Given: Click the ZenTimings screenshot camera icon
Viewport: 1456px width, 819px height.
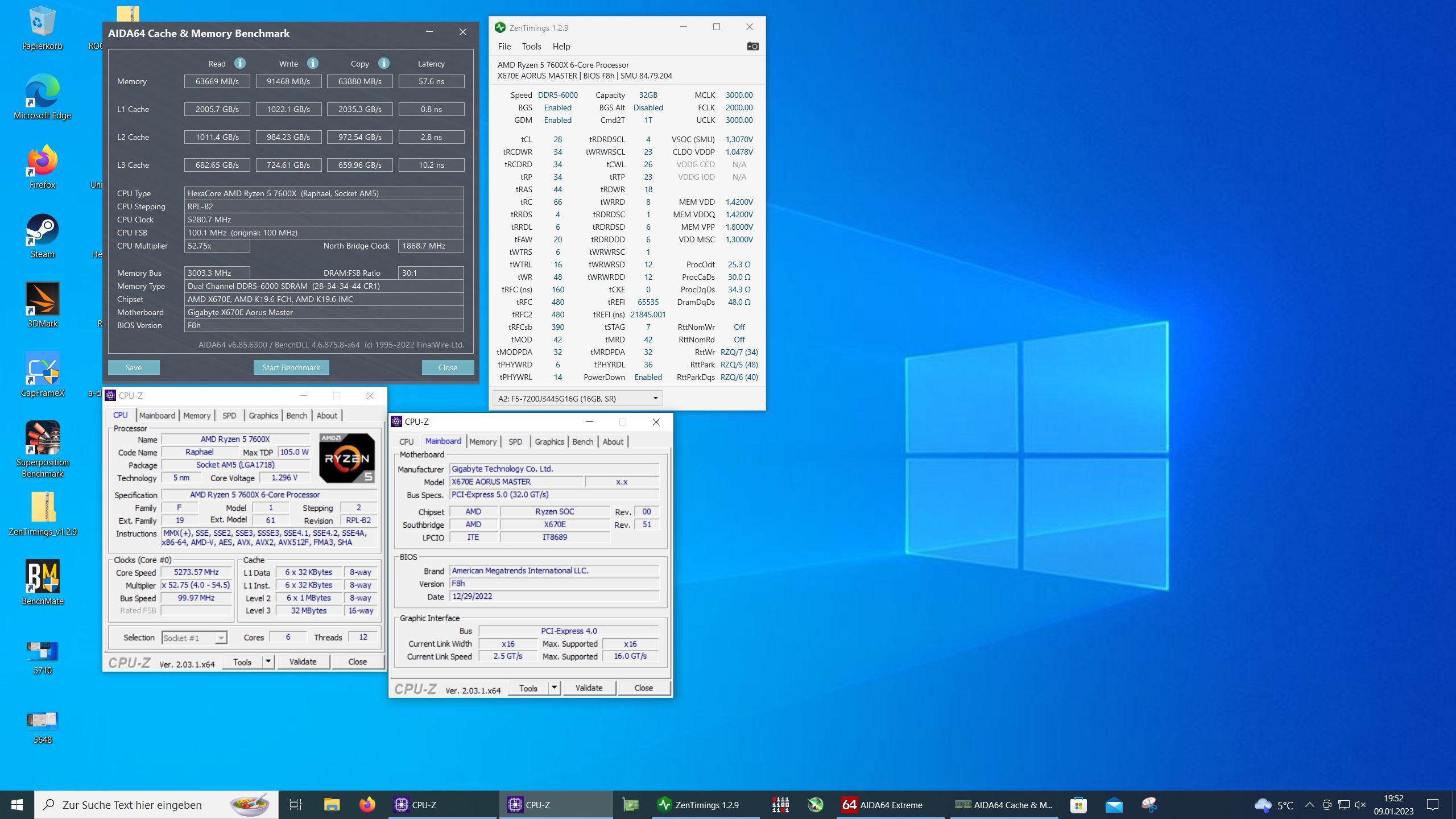Looking at the screenshot, I should (752, 46).
